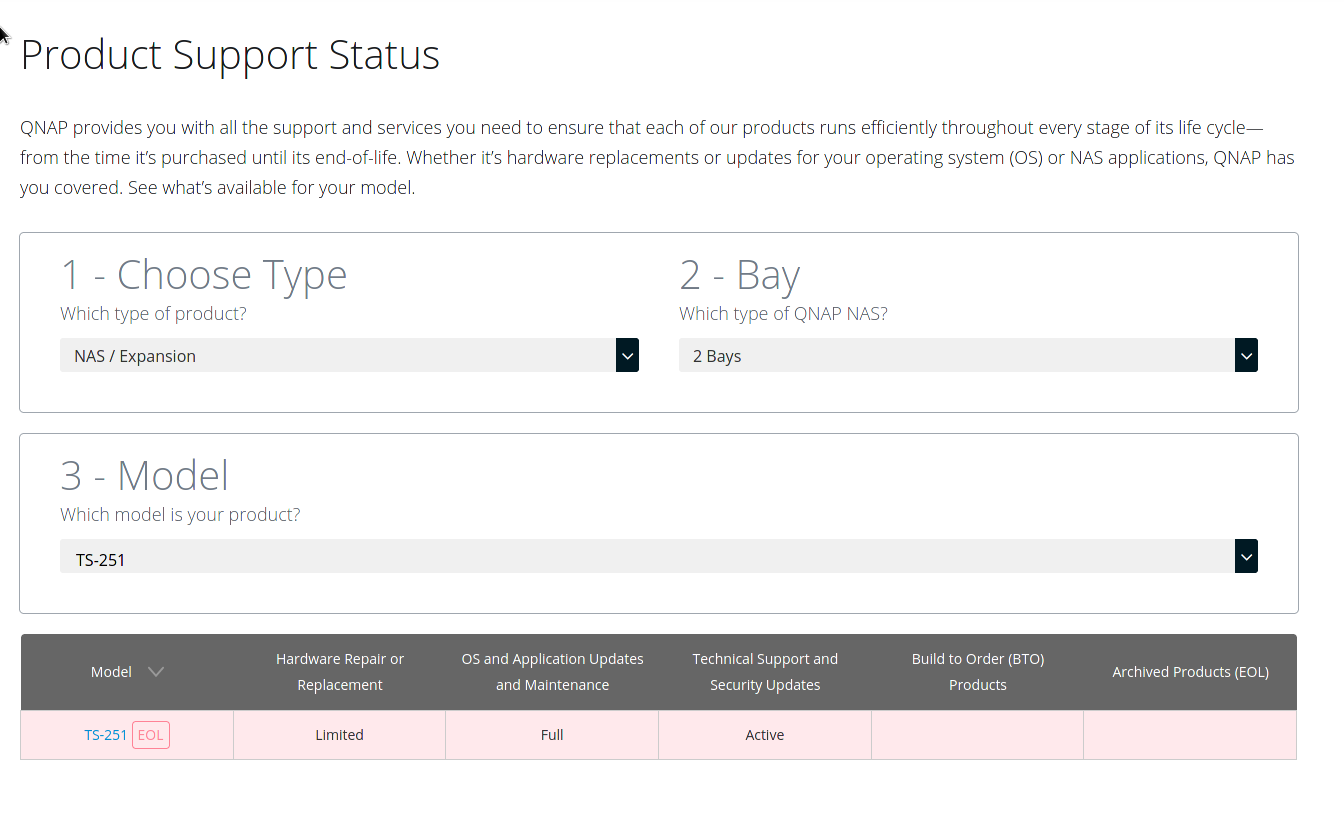
Task: Click the "3 - Model" section heading
Action: [145, 475]
